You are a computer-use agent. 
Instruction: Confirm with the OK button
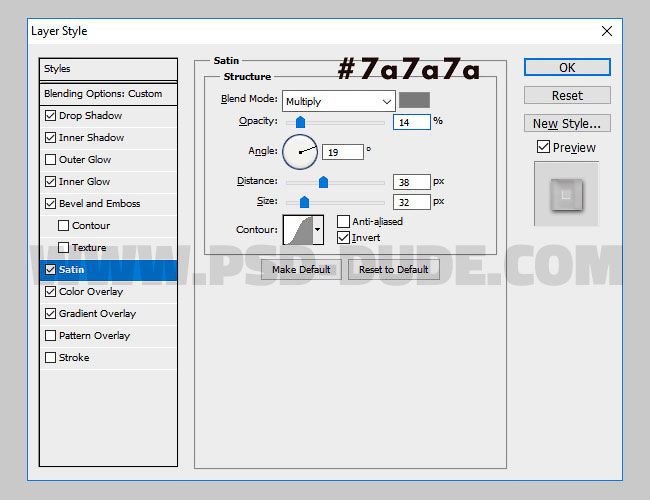(x=567, y=67)
